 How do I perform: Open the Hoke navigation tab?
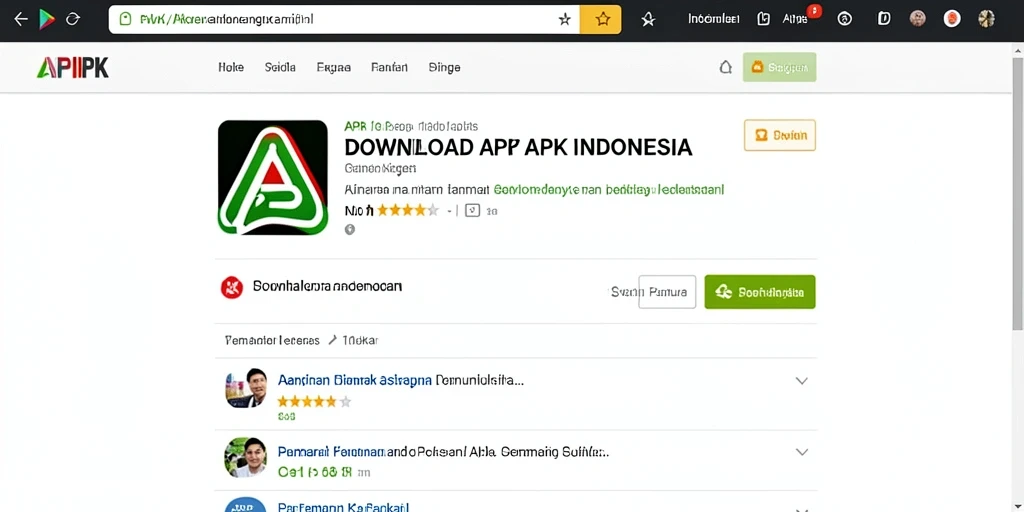click(x=231, y=67)
